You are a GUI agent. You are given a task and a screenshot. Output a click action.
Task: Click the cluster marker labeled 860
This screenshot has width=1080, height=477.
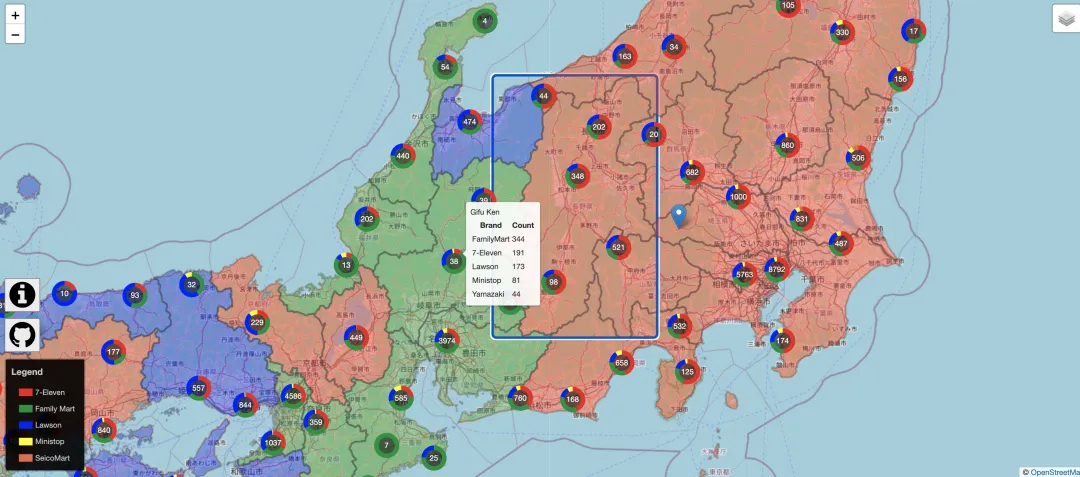coord(787,145)
